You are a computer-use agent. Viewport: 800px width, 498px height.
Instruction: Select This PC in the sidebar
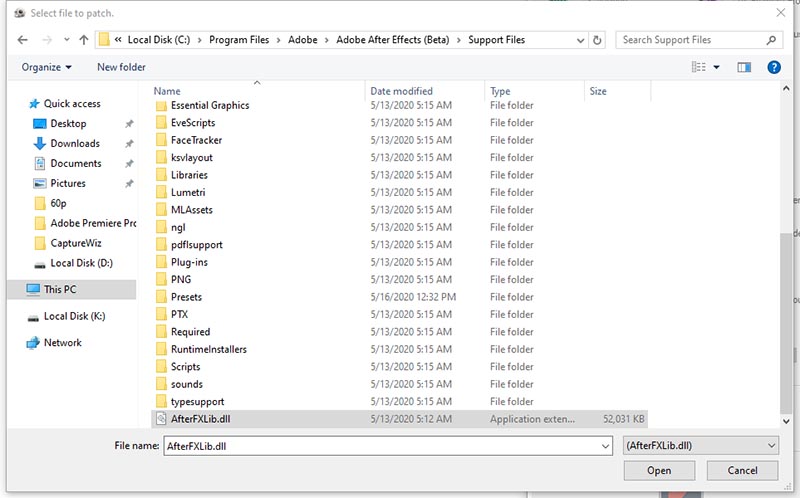(x=60, y=289)
